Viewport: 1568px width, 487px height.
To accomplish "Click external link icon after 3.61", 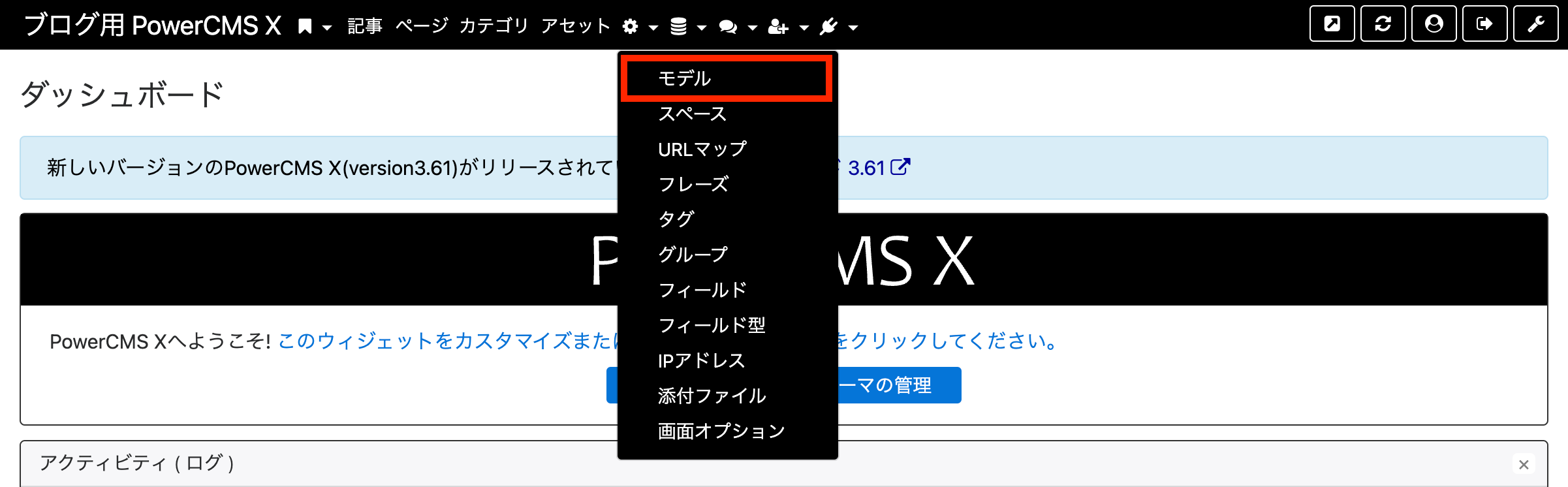I will pos(900,167).
